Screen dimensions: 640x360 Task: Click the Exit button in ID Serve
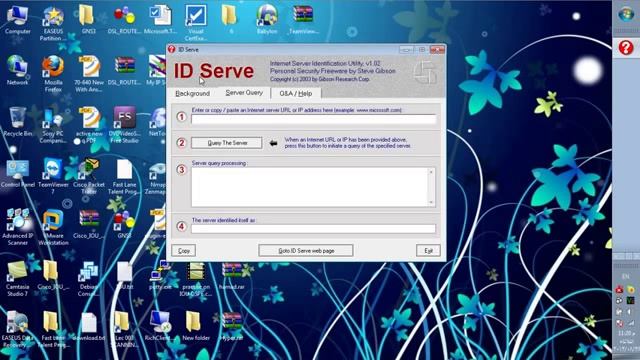click(x=428, y=251)
